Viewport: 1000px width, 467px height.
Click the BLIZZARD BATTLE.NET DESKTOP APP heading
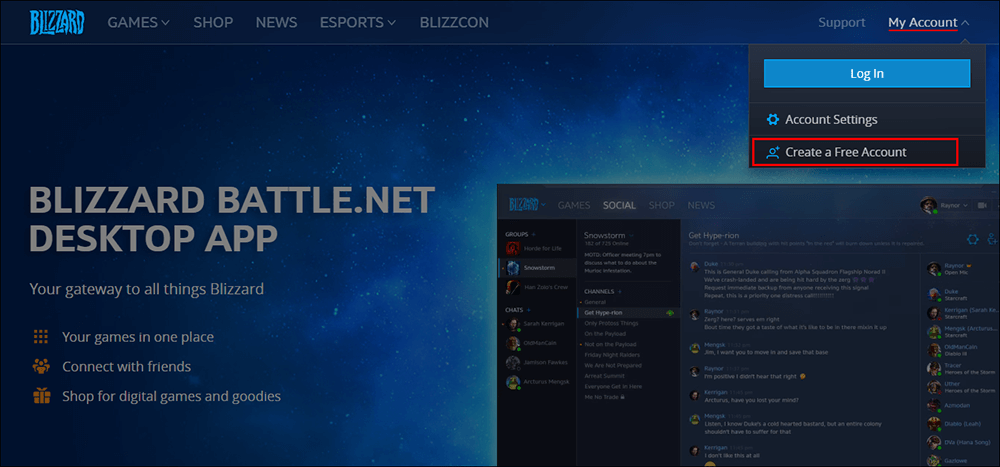tap(232, 219)
